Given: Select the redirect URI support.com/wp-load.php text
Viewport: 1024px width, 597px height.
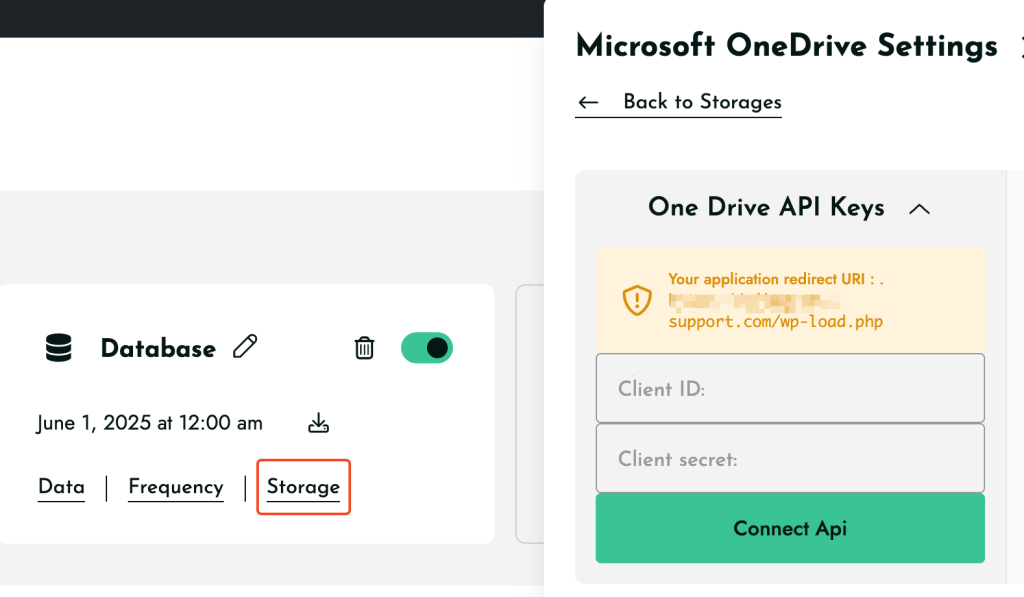Looking at the screenshot, I should [775, 321].
